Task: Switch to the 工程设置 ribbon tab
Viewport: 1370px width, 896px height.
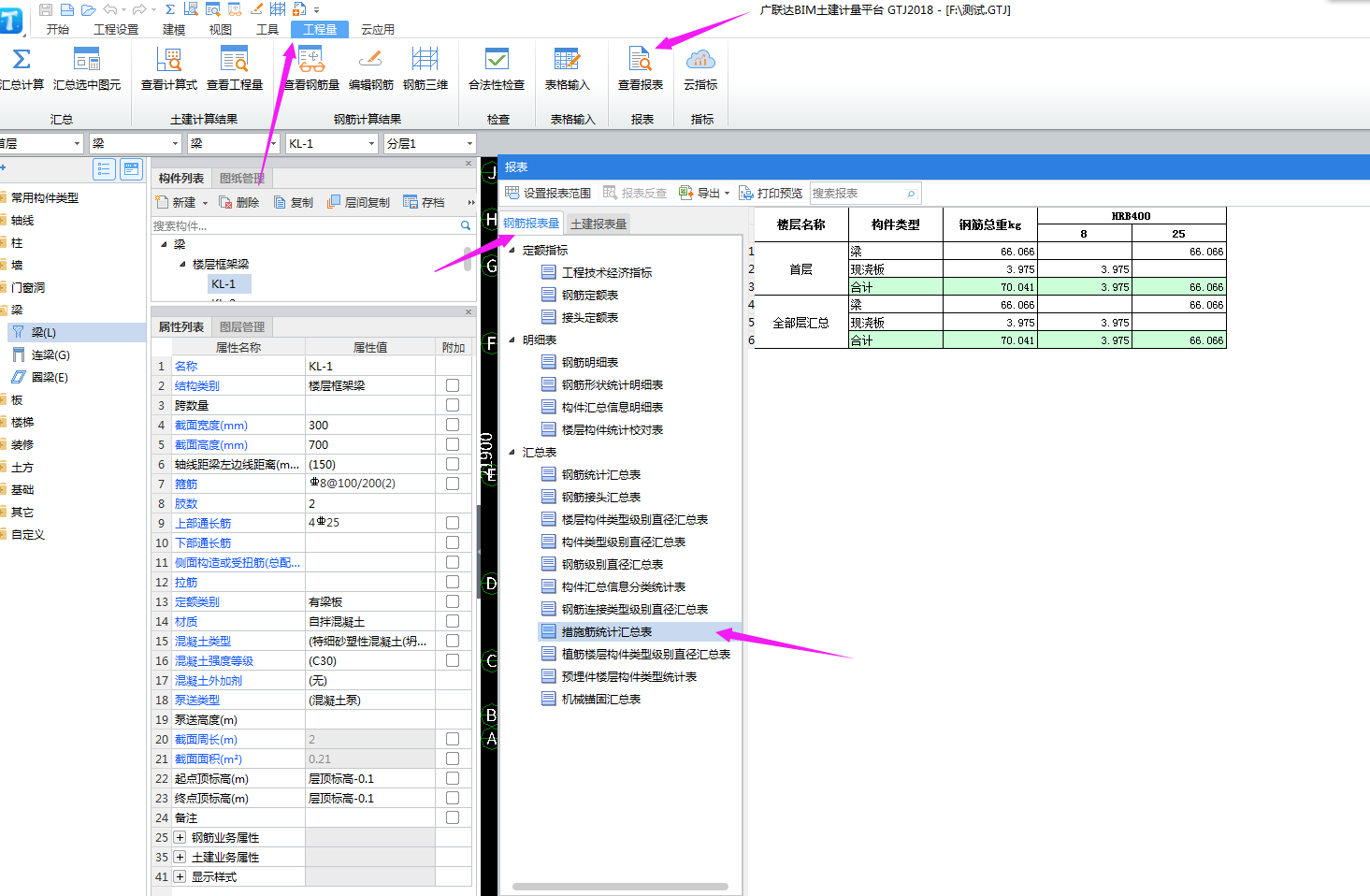Action: coord(116,29)
